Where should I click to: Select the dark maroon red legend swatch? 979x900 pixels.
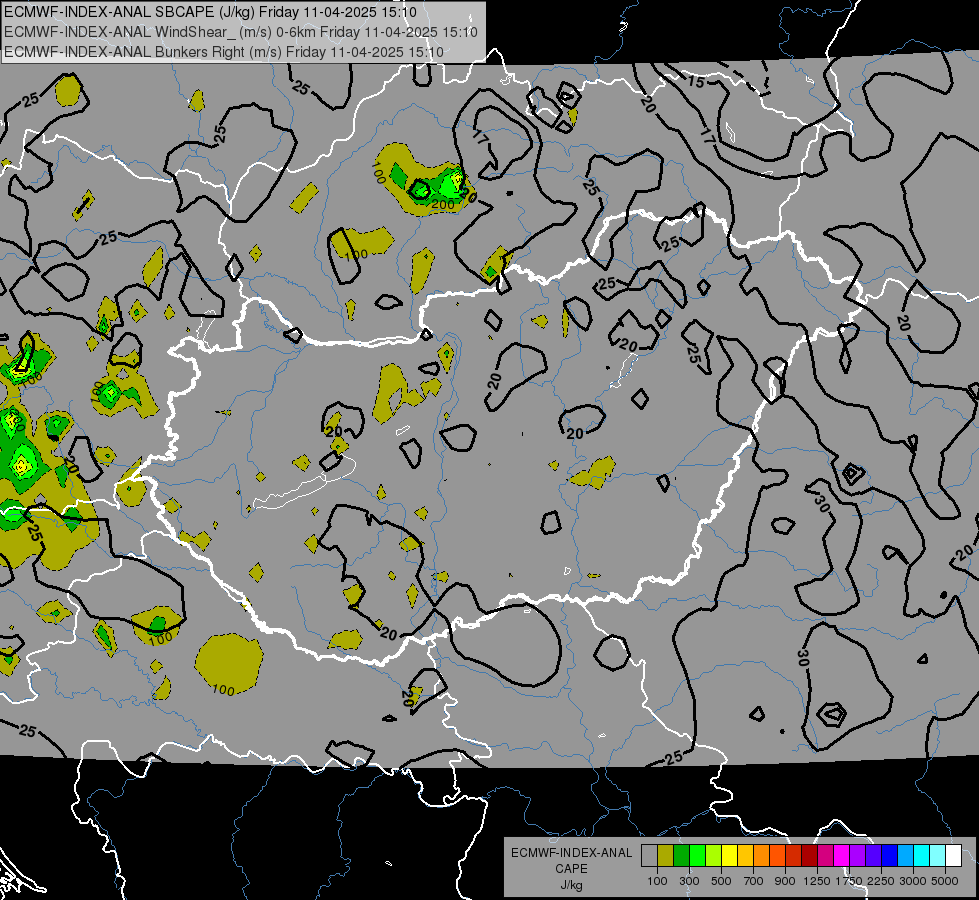[809, 856]
